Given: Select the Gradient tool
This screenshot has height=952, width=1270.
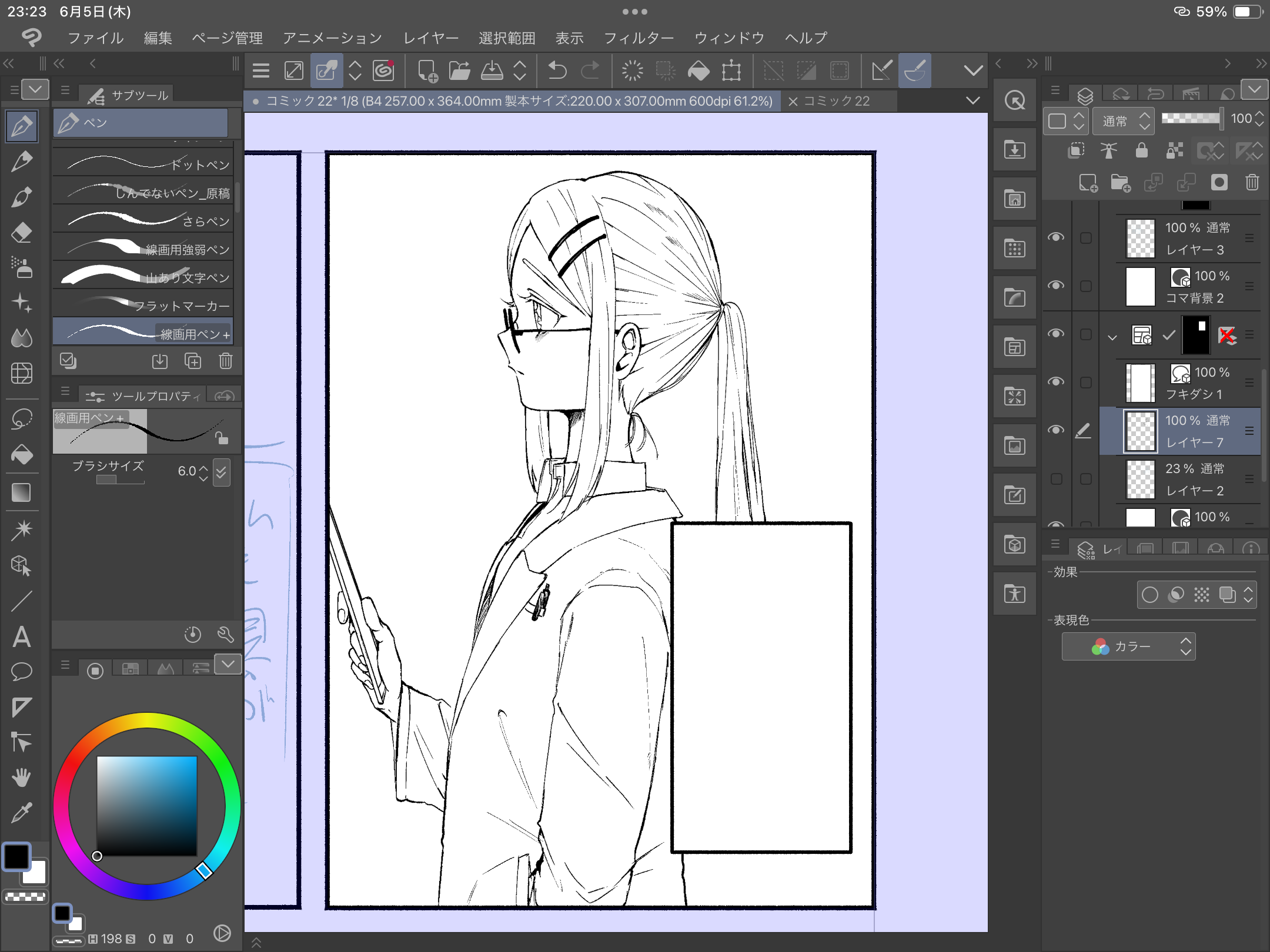Looking at the screenshot, I should coord(22,492).
